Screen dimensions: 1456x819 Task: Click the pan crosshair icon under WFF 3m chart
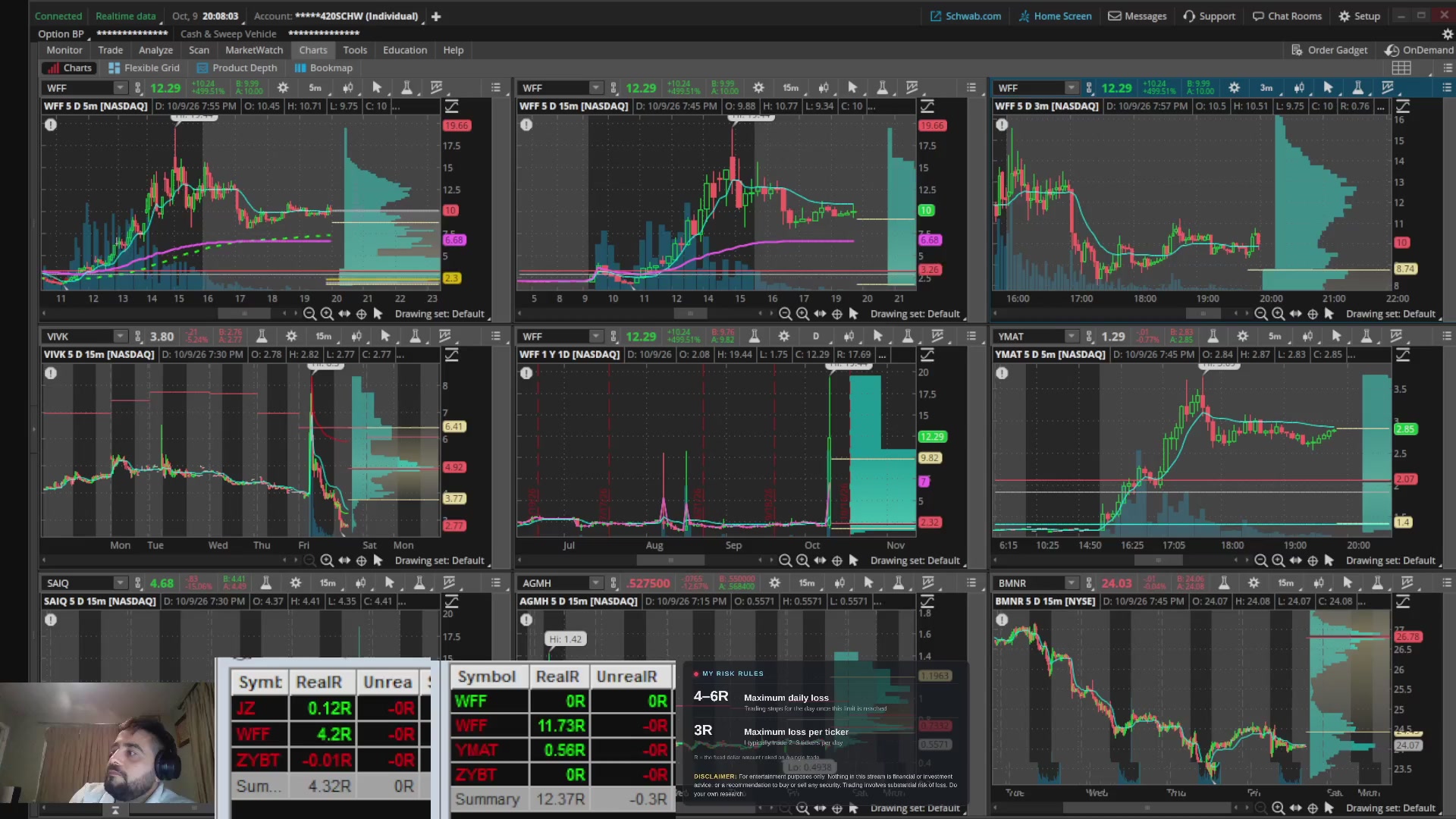[x=1313, y=314]
